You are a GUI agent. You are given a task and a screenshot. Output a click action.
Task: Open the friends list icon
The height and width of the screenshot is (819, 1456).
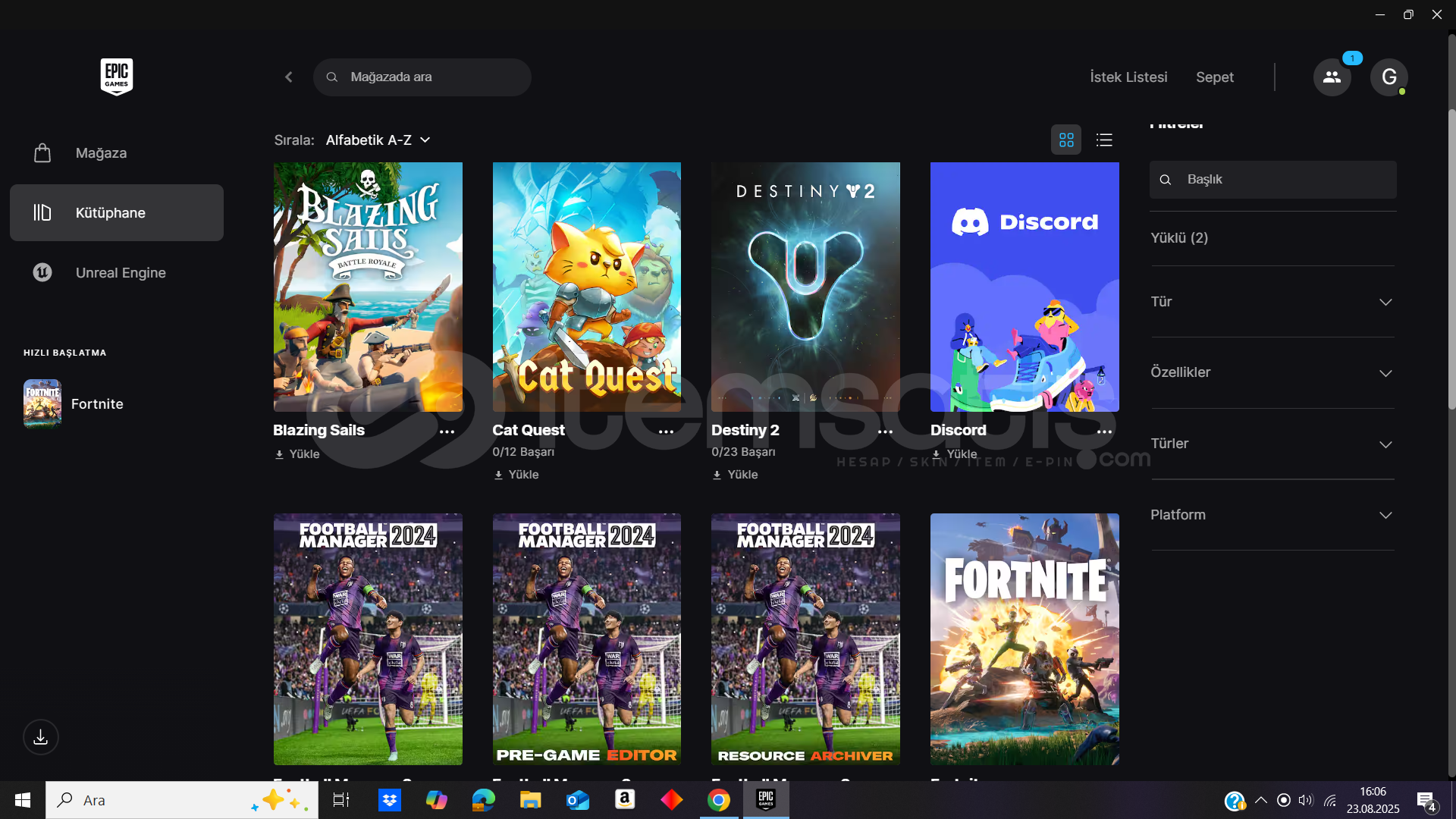[x=1332, y=77]
